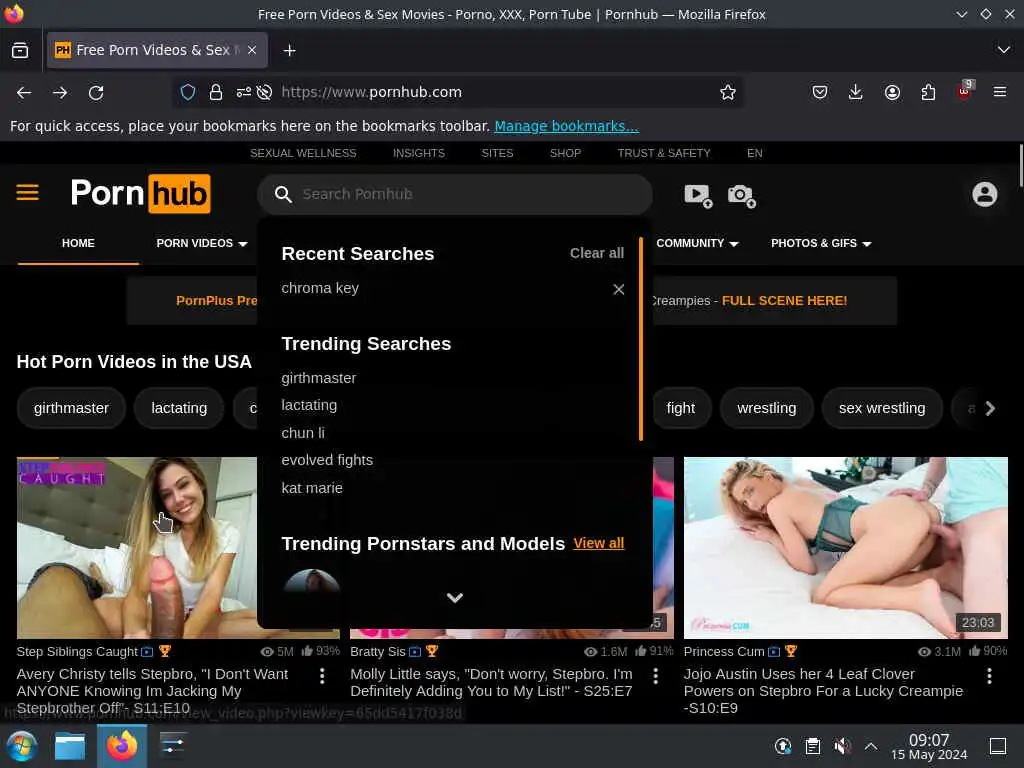Click View all next to trending models

(x=598, y=543)
